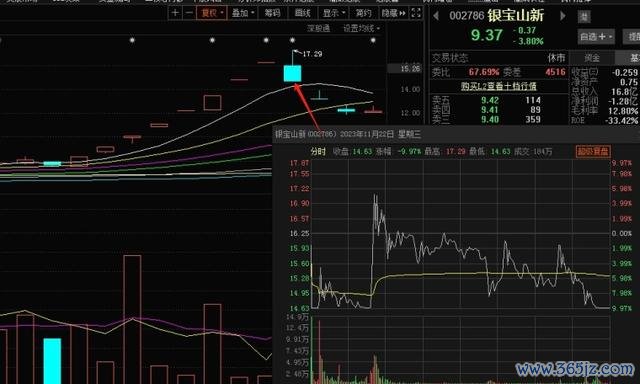Click the small grey icon beside stock name

click(x=584, y=17)
